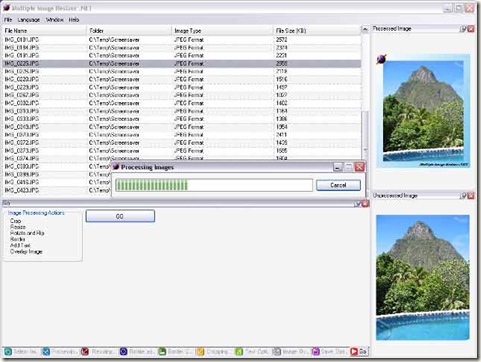This screenshot has height=362, width=481.
Task: Select Rotate and Flip action
Action: (27, 233)
